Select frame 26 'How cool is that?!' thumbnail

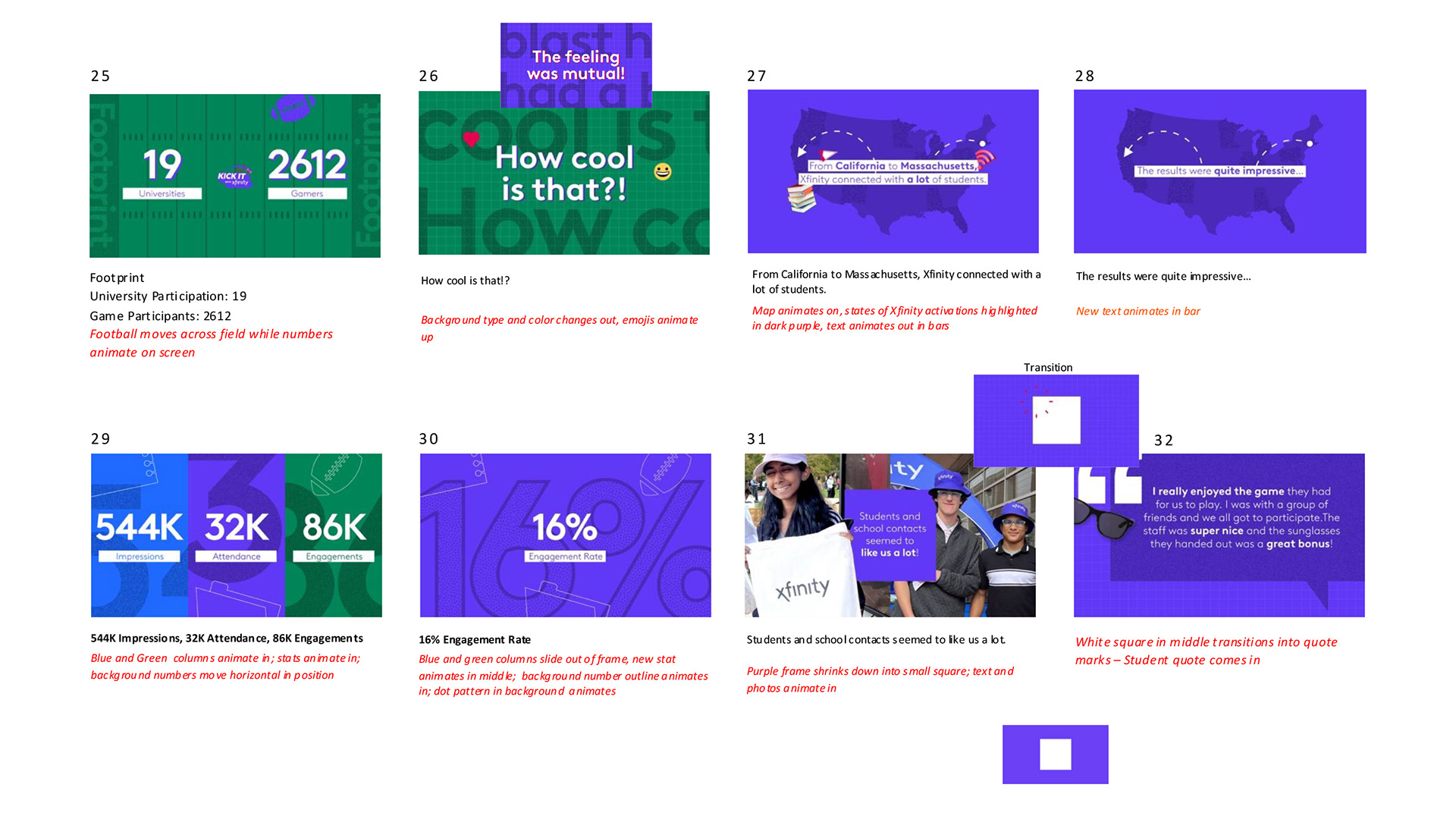pos(564,180)
